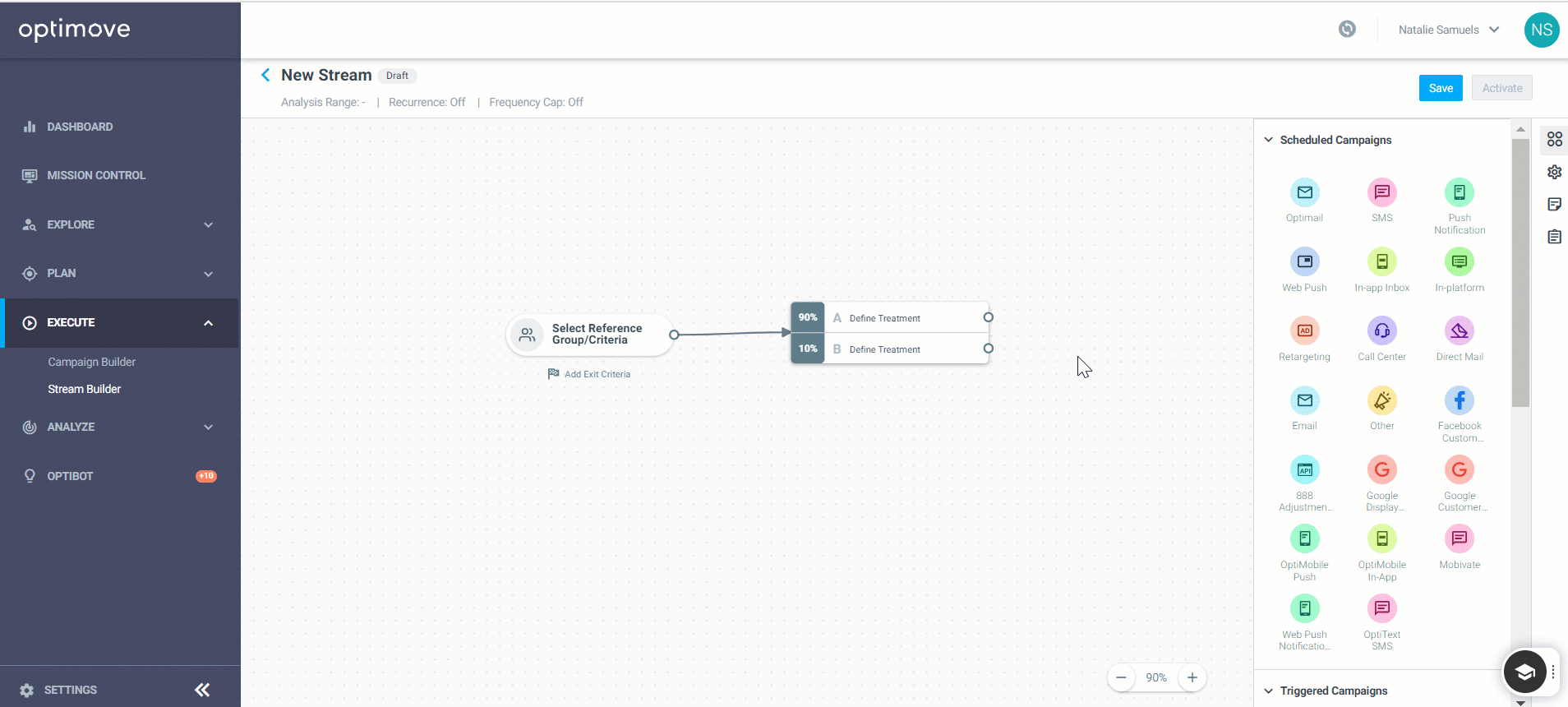Select the Optimail campaign icon

[x=1304, y=192]
